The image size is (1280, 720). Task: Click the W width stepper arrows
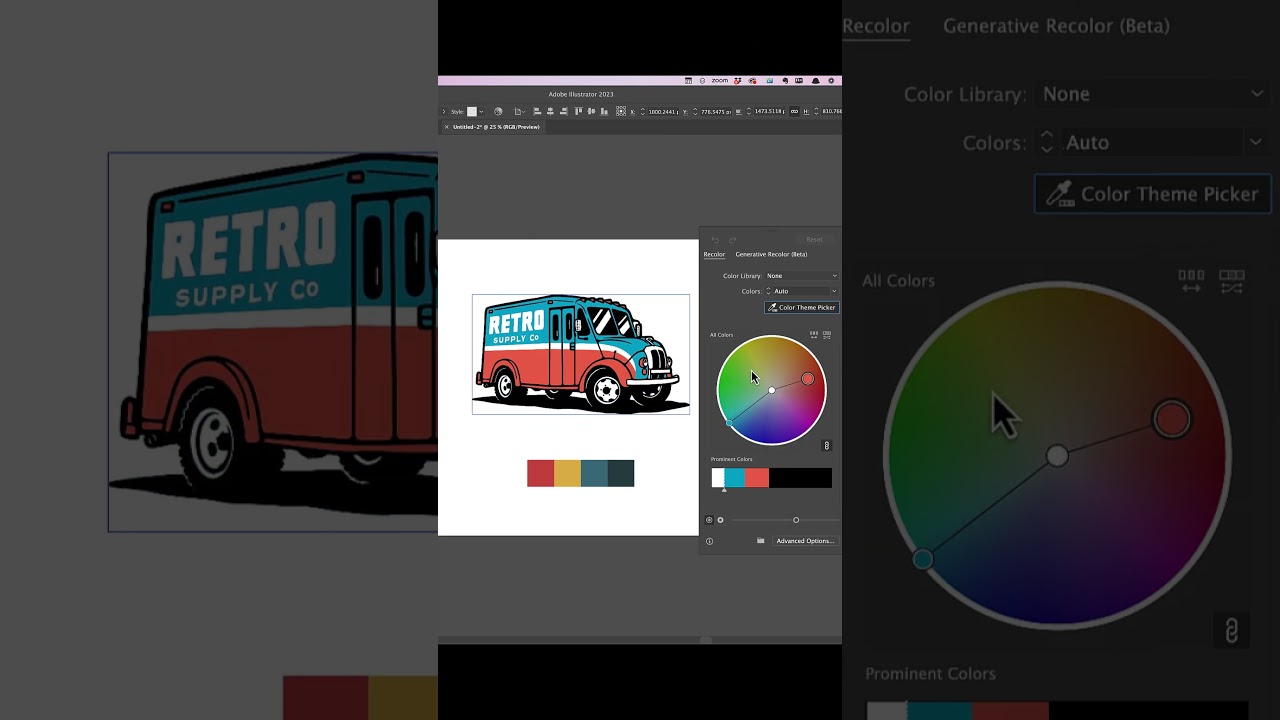(749, 112)
